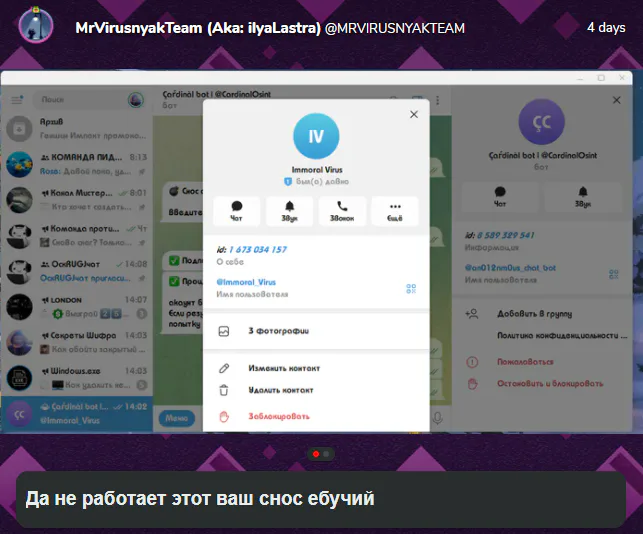The height and width of the screenshot is (534, 643).
Task: Open the LONDON channel chat
Action: click(x=77, y=307)
